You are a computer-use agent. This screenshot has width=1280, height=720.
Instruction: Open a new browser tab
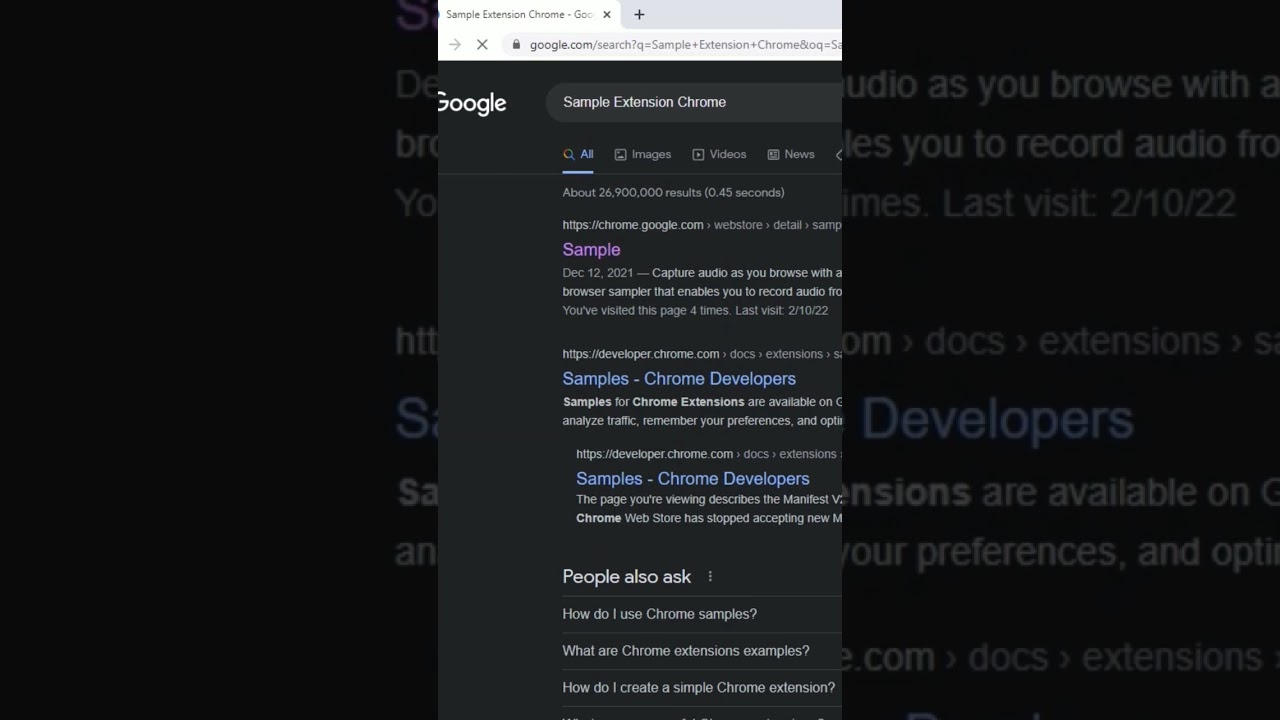pos(639,15)
